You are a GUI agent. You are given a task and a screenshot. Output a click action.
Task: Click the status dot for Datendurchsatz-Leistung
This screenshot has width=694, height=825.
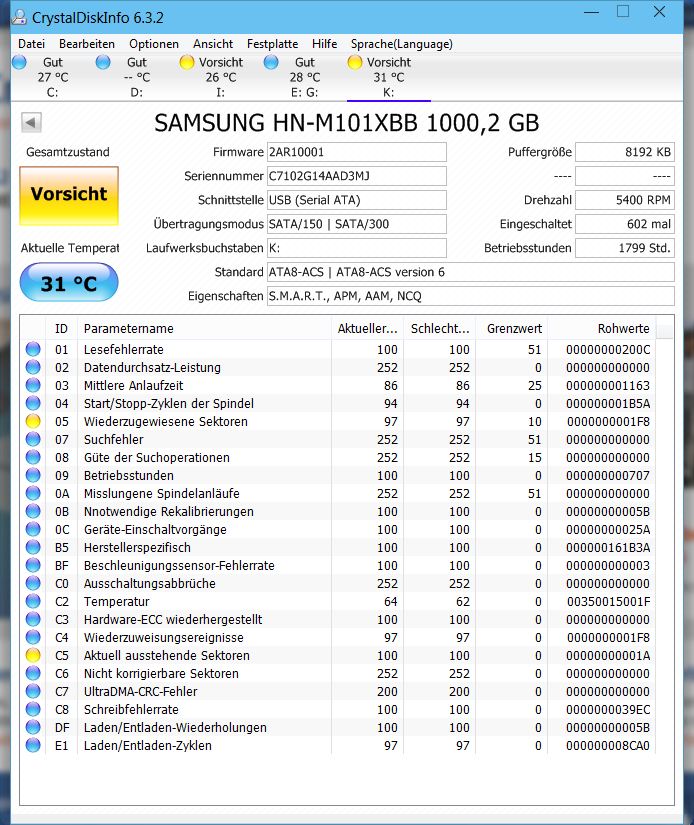pyautogui.click(x=33, y=367)
